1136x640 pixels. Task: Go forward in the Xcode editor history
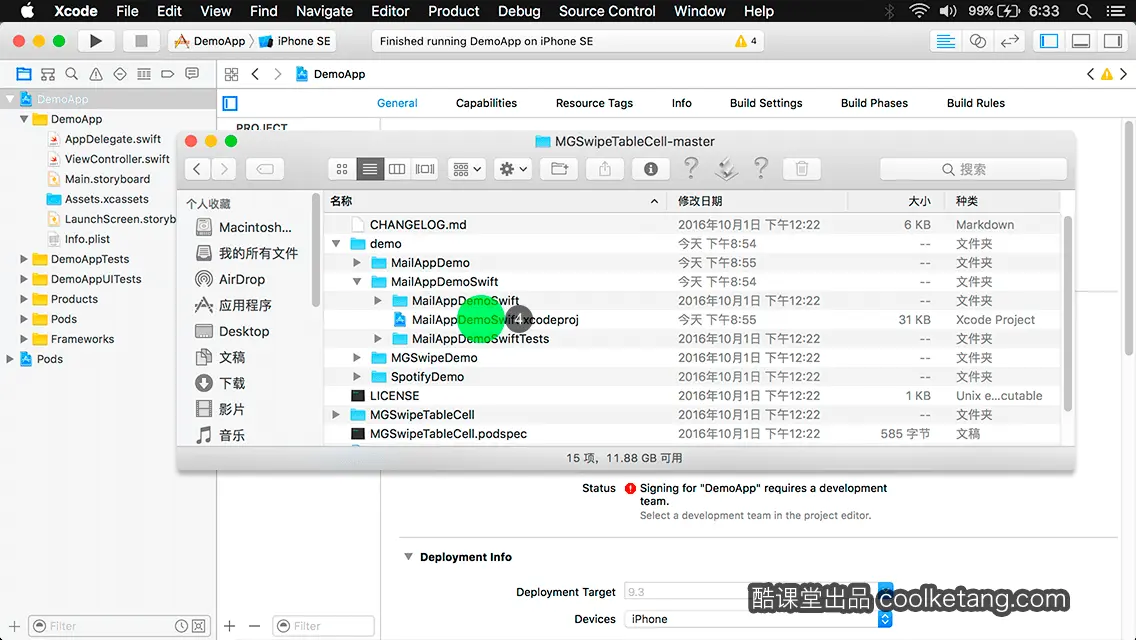[277, 74]
